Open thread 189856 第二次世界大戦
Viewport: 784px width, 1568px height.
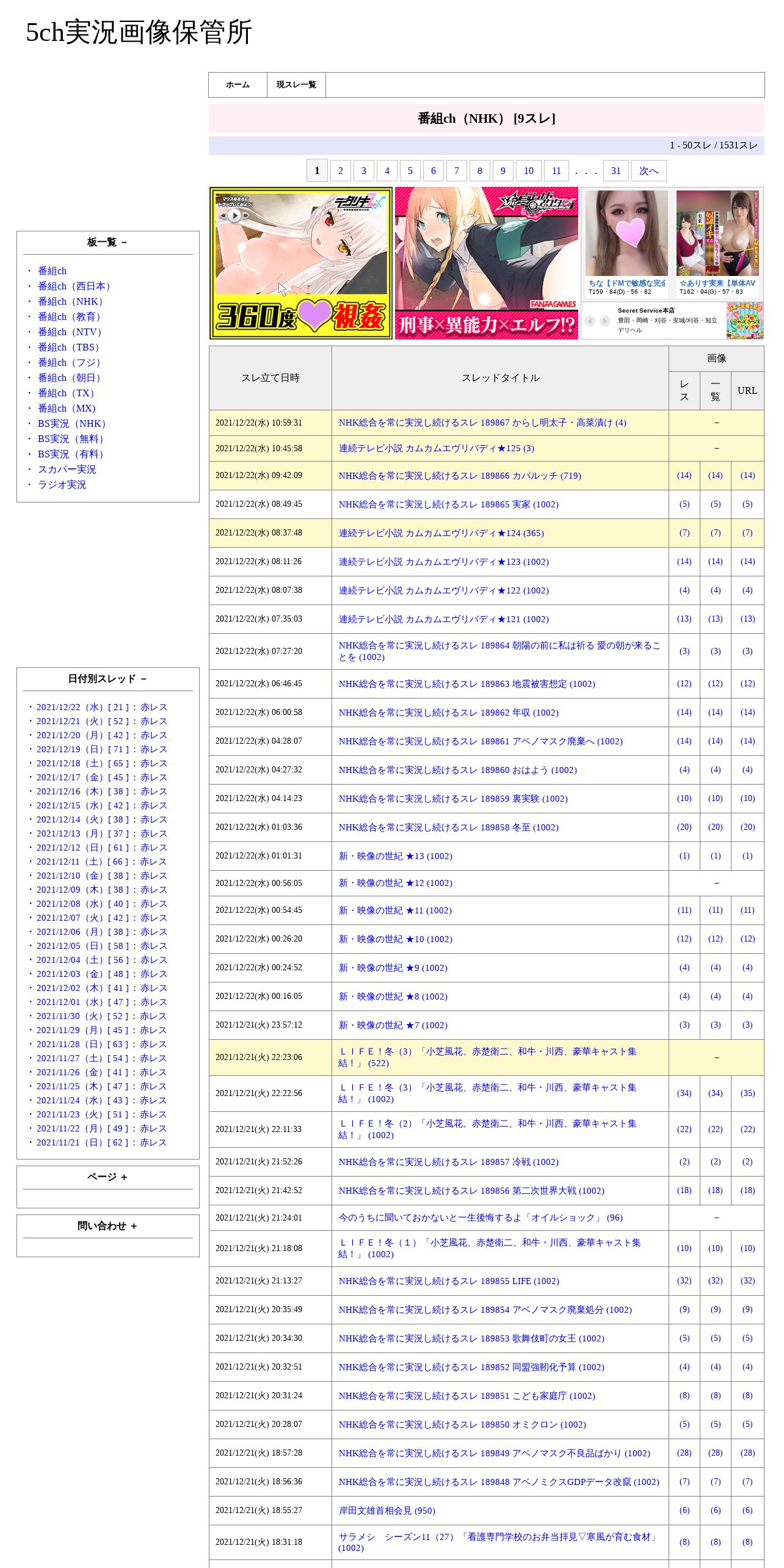[x=471, y=1191]
